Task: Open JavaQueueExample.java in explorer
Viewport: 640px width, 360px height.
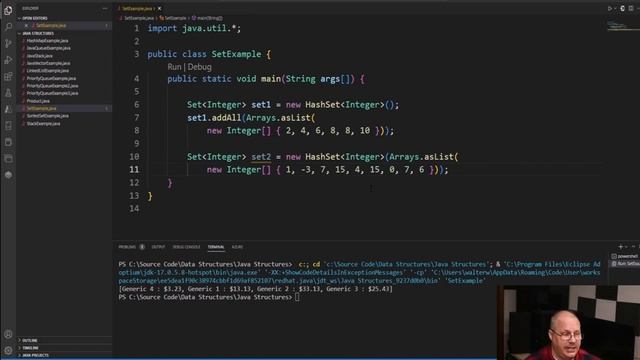Action: (49, 48)
